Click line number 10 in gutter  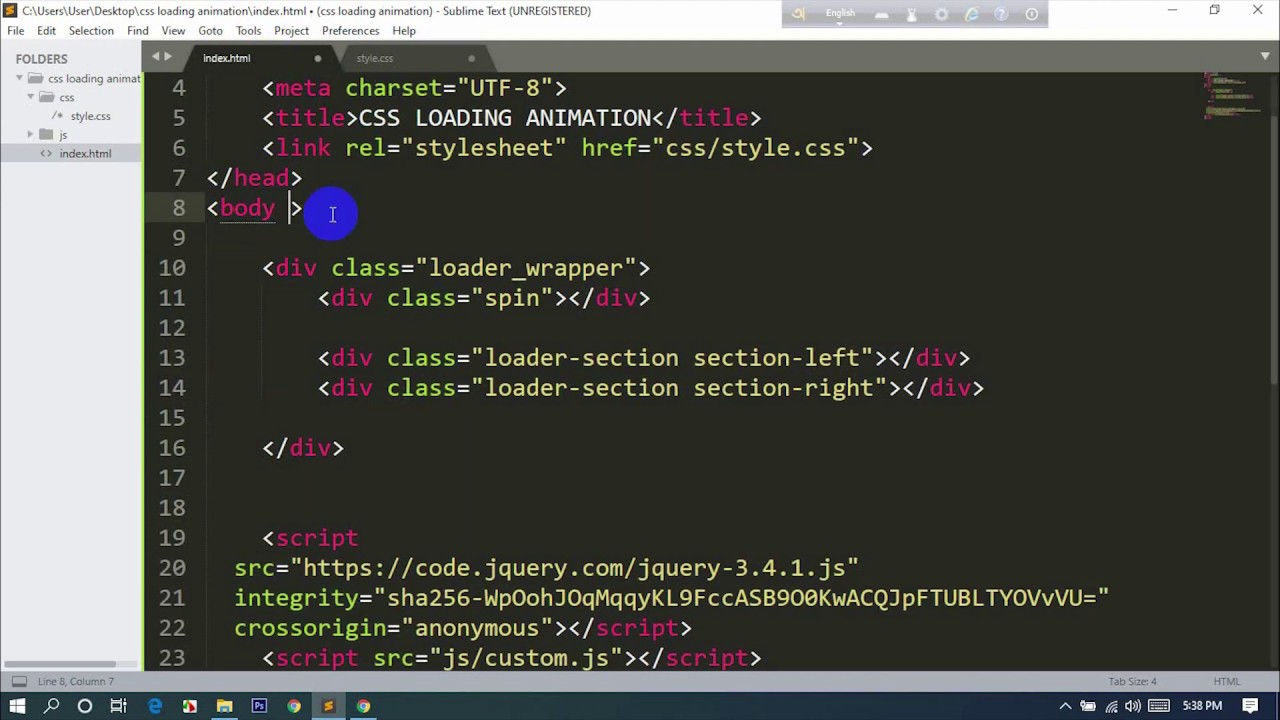point(172,268)
